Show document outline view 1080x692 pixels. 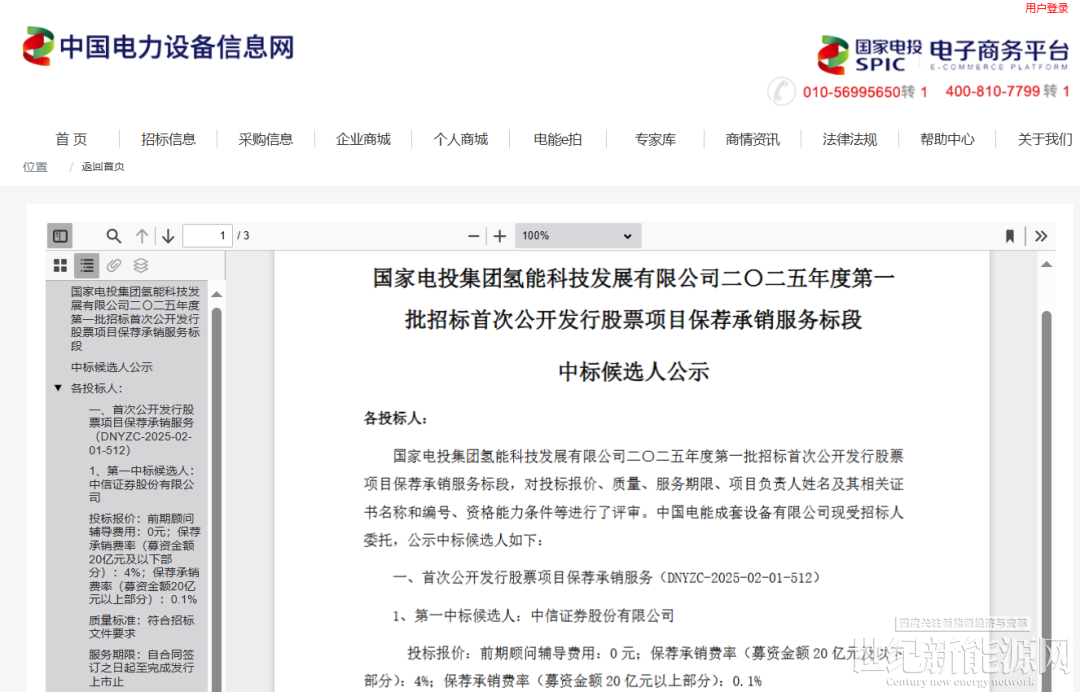click(87, 265)
